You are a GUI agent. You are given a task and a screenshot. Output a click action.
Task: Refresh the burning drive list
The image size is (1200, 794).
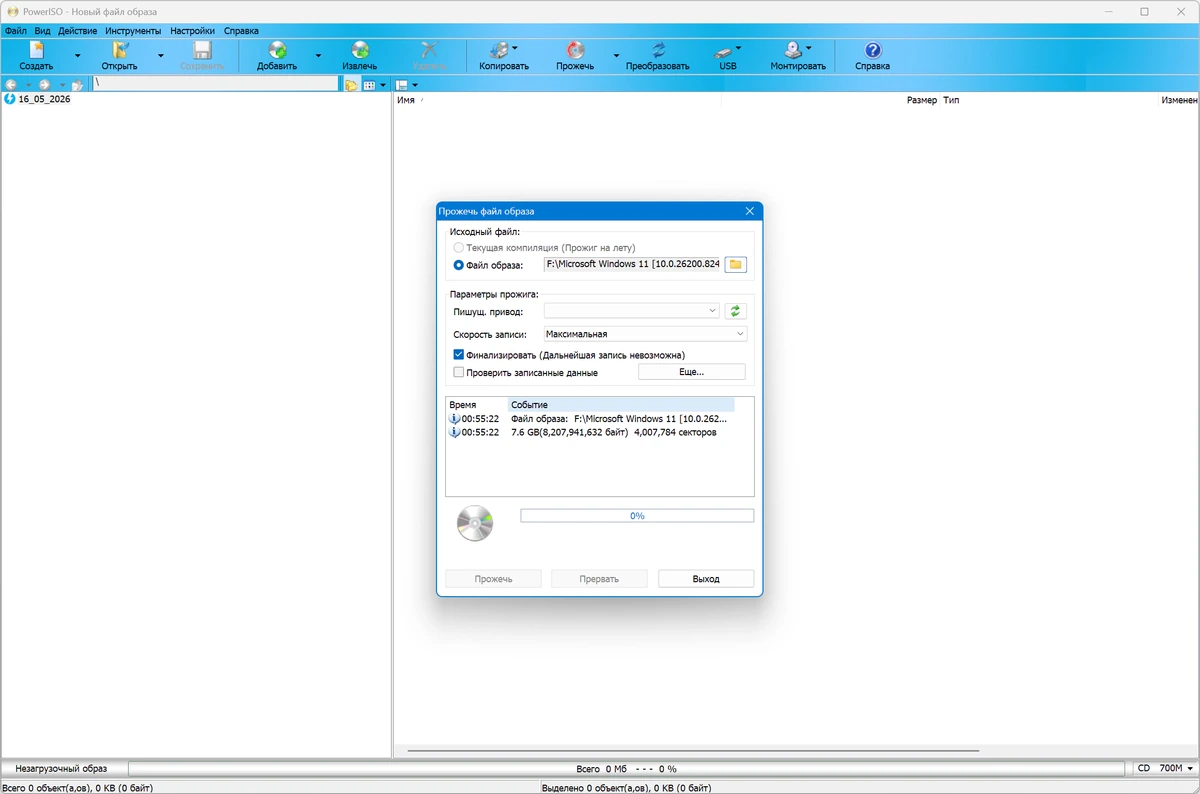tap(736, 311)
